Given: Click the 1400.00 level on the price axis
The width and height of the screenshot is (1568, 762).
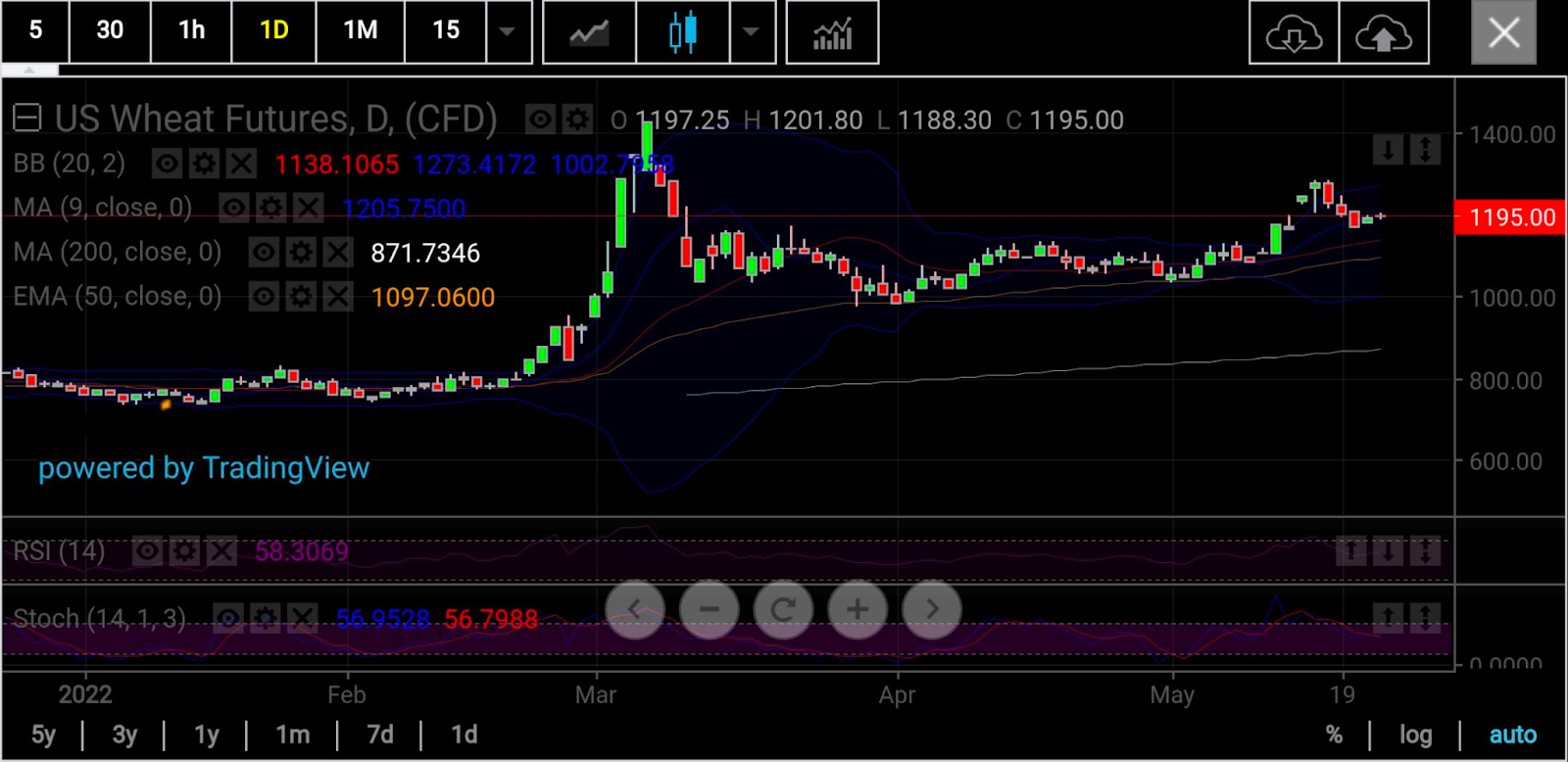Looking at the screenshot, I should pyautogui.click(x=1512, y=134).
